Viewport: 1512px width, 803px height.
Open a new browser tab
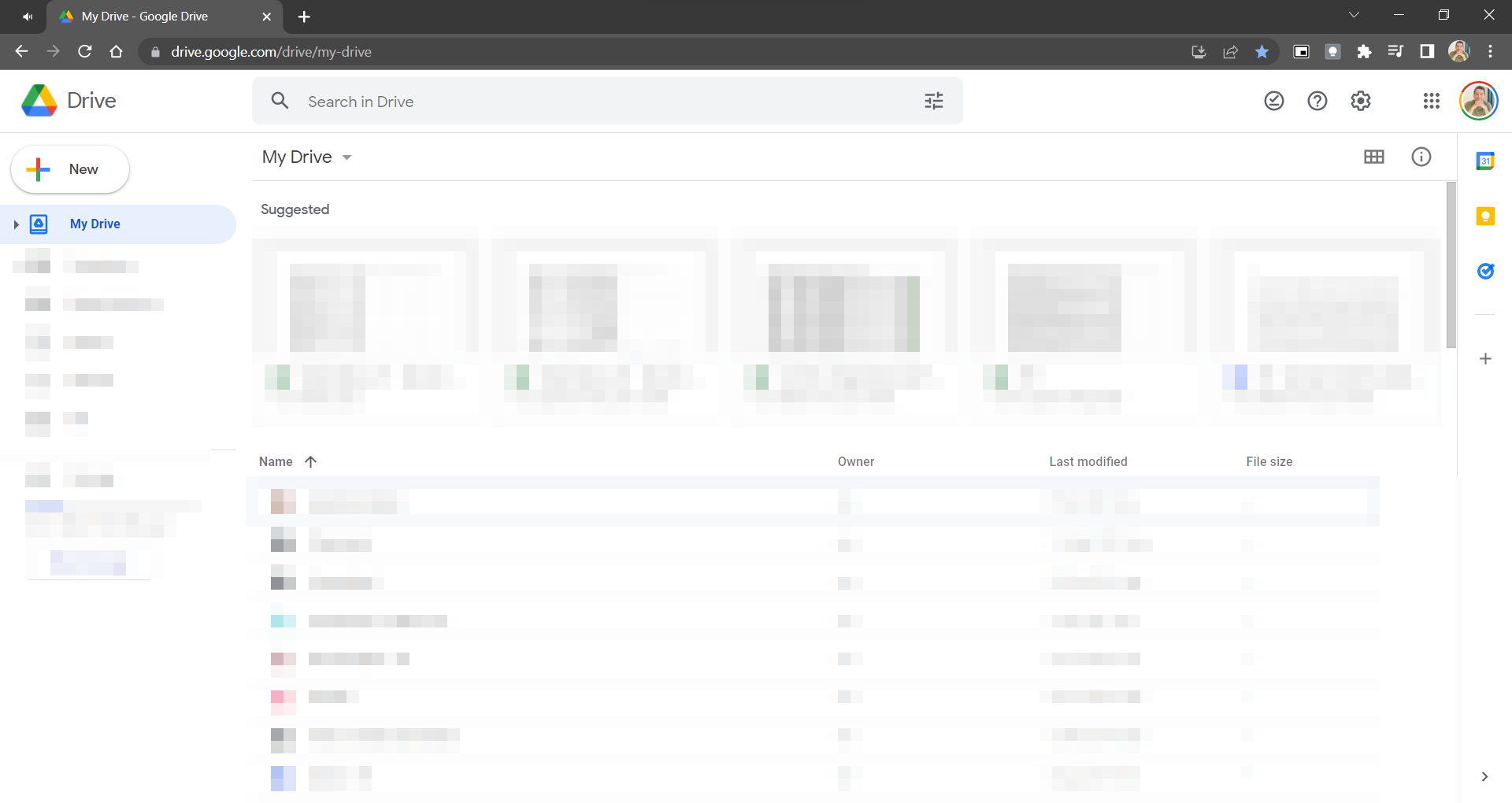pyautogui.click(x=304, y=17)
